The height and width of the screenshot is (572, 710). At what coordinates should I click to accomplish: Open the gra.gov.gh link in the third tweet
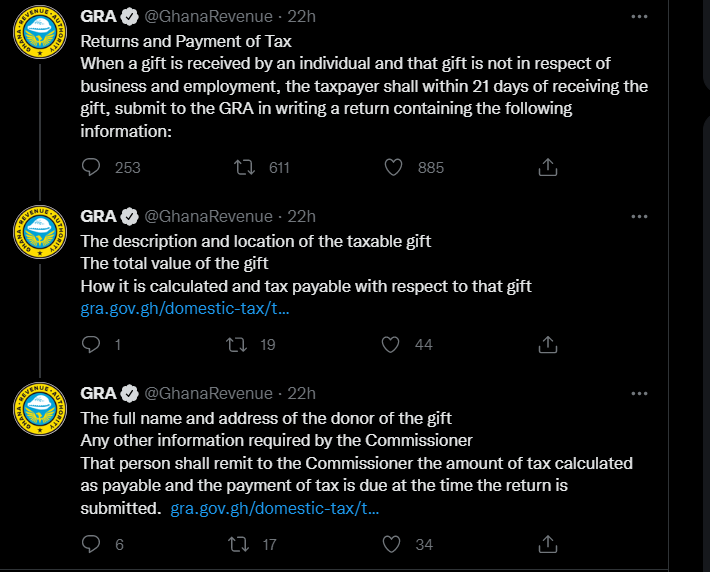pyautogui.click(x=274, y=508)
